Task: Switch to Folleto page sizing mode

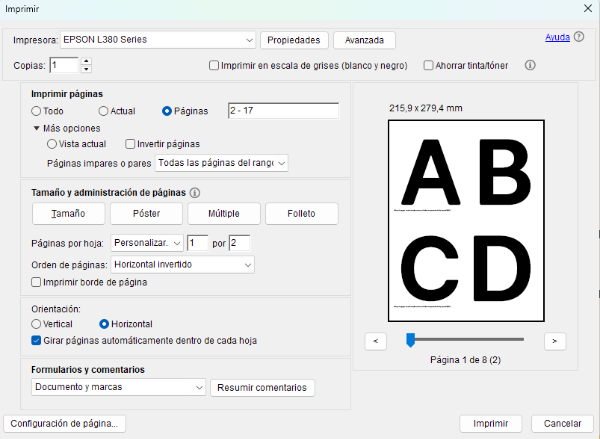Action: [x=301, y=214]
